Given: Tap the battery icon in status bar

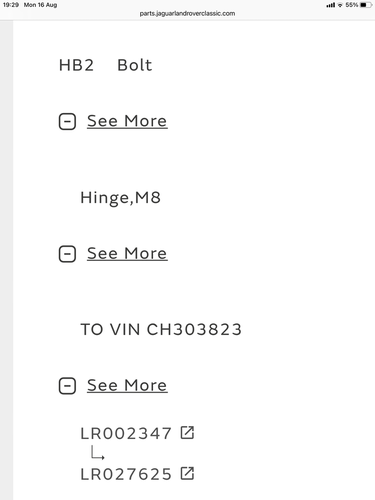Looking at the screenshot, I should 365,5.
